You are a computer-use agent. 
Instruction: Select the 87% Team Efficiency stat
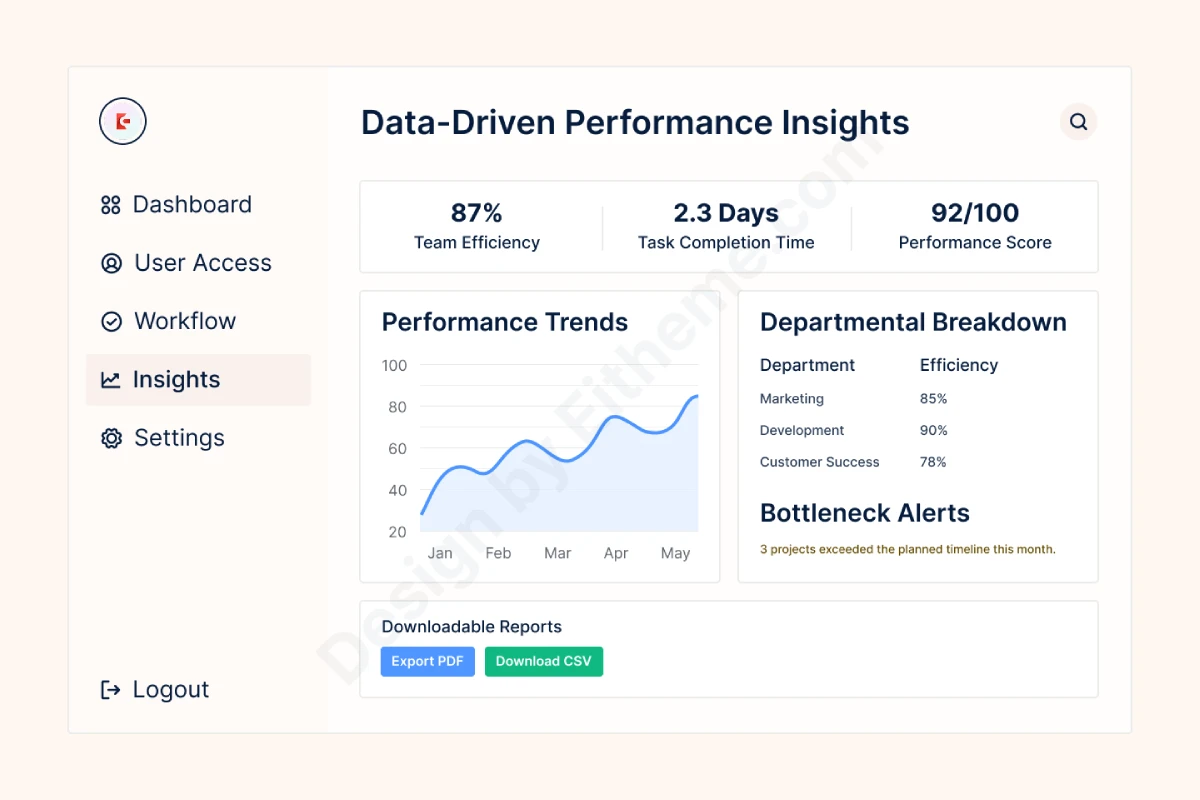(x=477, y=227)
